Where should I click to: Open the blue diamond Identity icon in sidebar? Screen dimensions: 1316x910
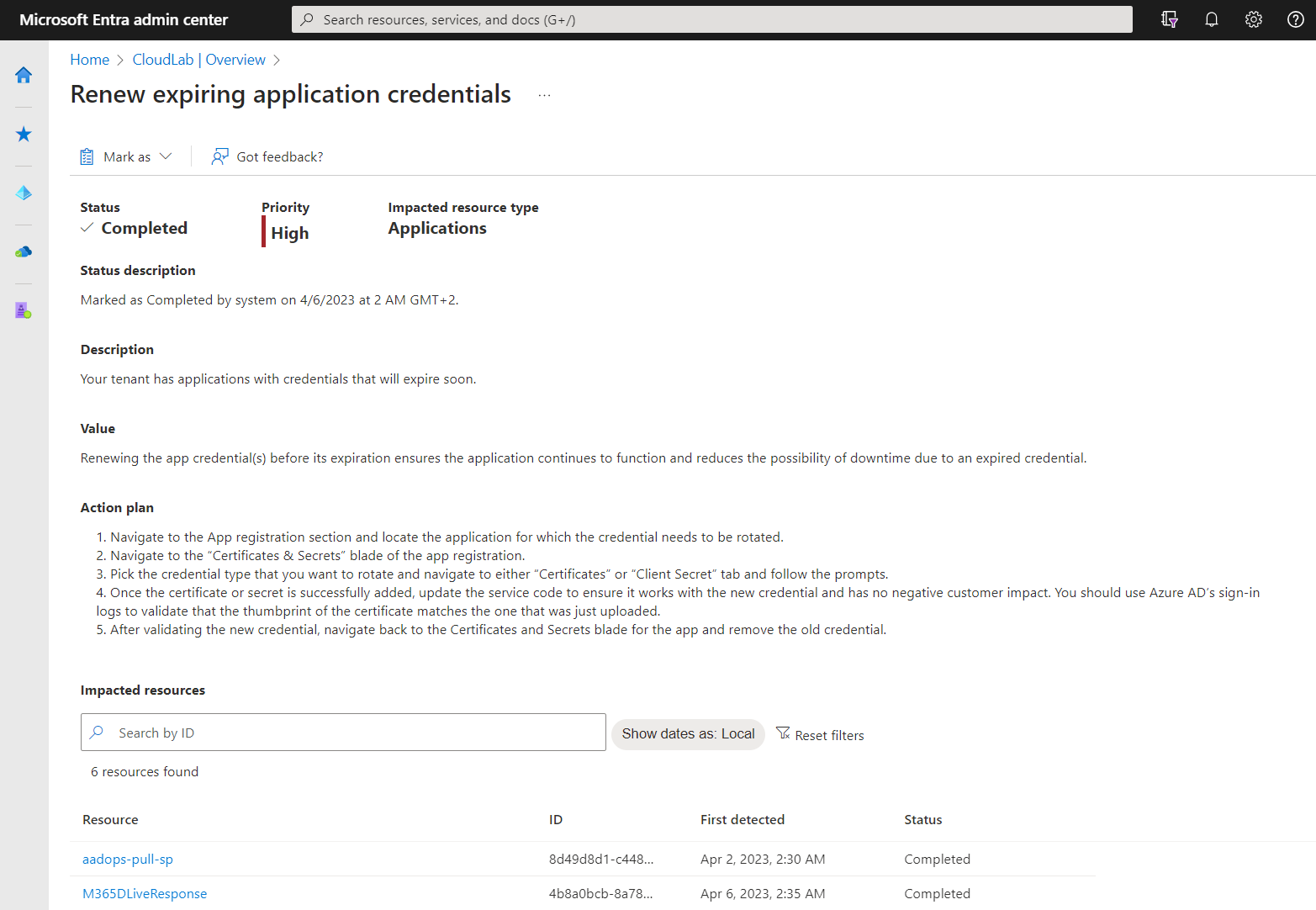(x=24, y=193)
